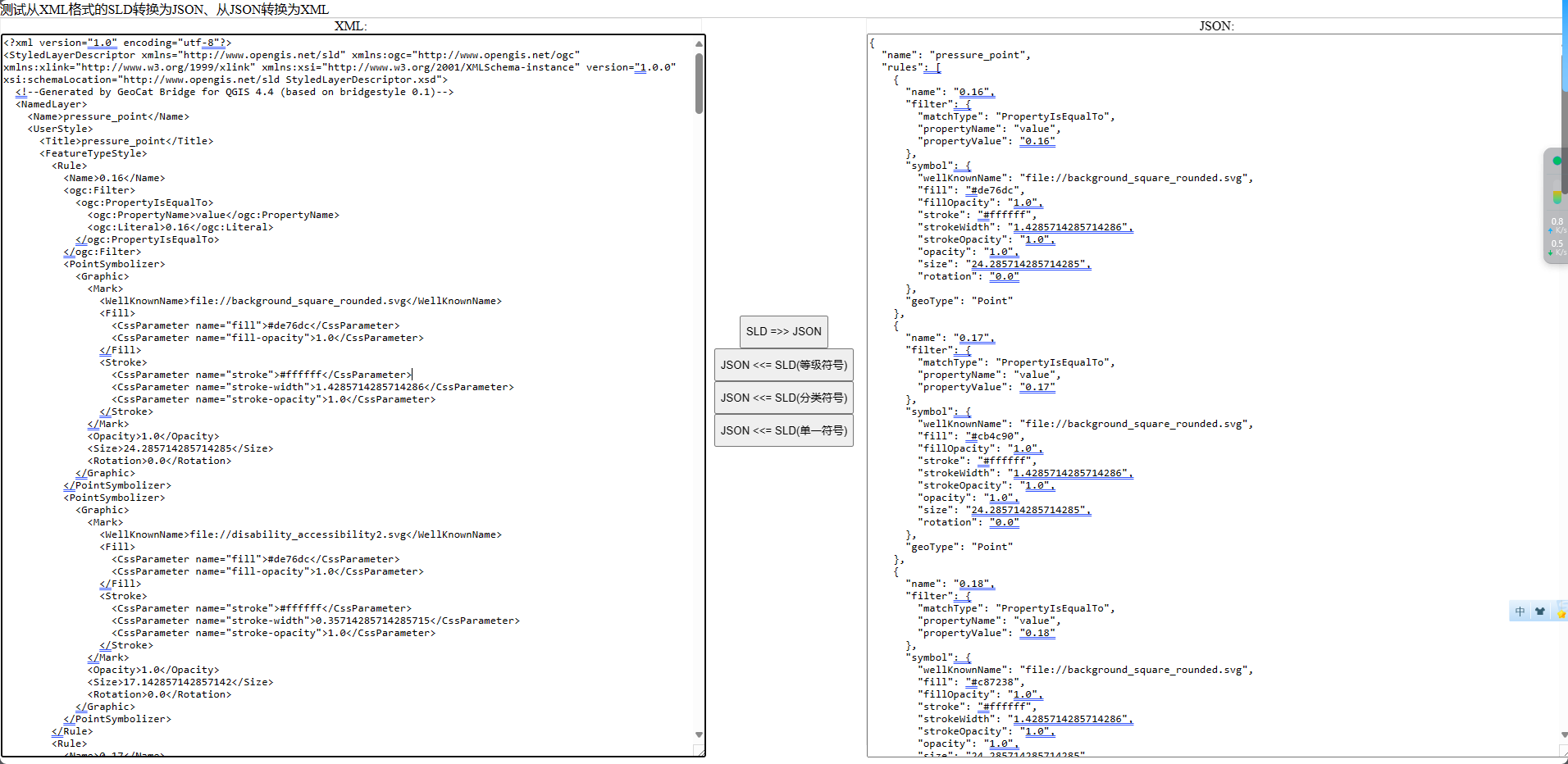The image size is (1568, 764).
Task: Click the disability_accessibility2.svg WellKnownName line
Action: pyautogui.click(x=300, y=534)
